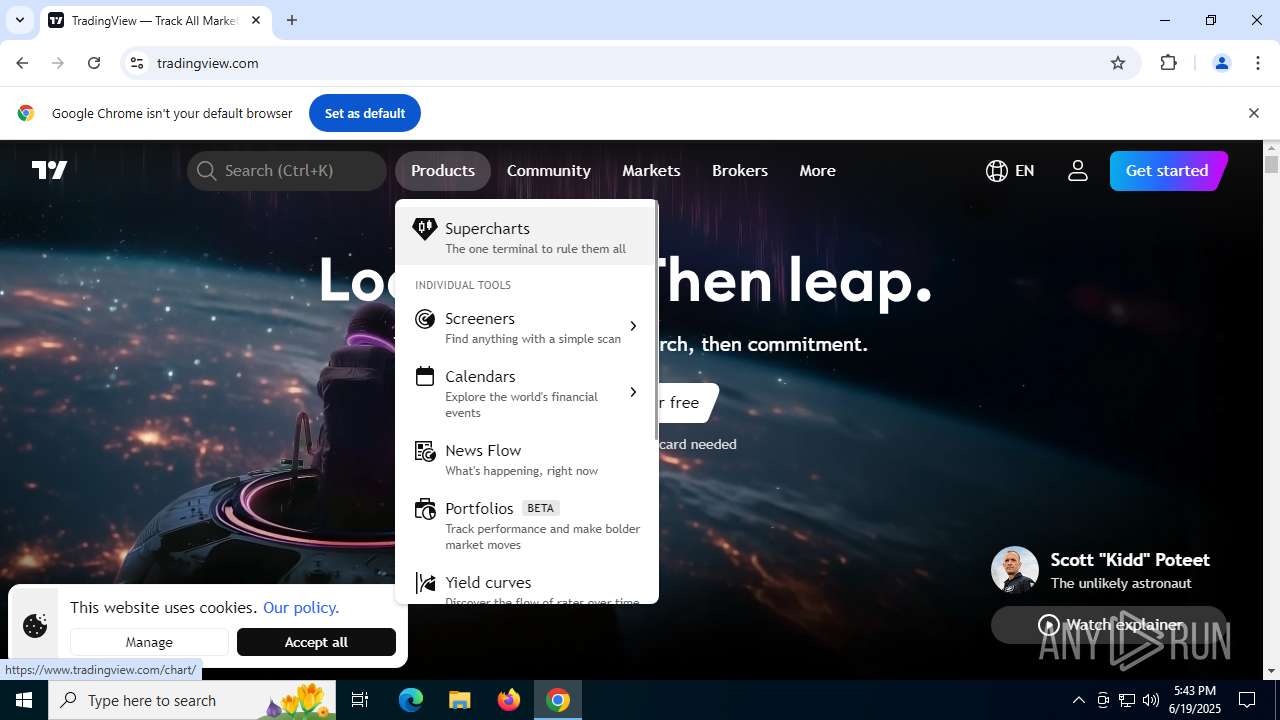Click the Watch explainer button
This screenshot has height=720, width=1280.
tap(1108, 625)
